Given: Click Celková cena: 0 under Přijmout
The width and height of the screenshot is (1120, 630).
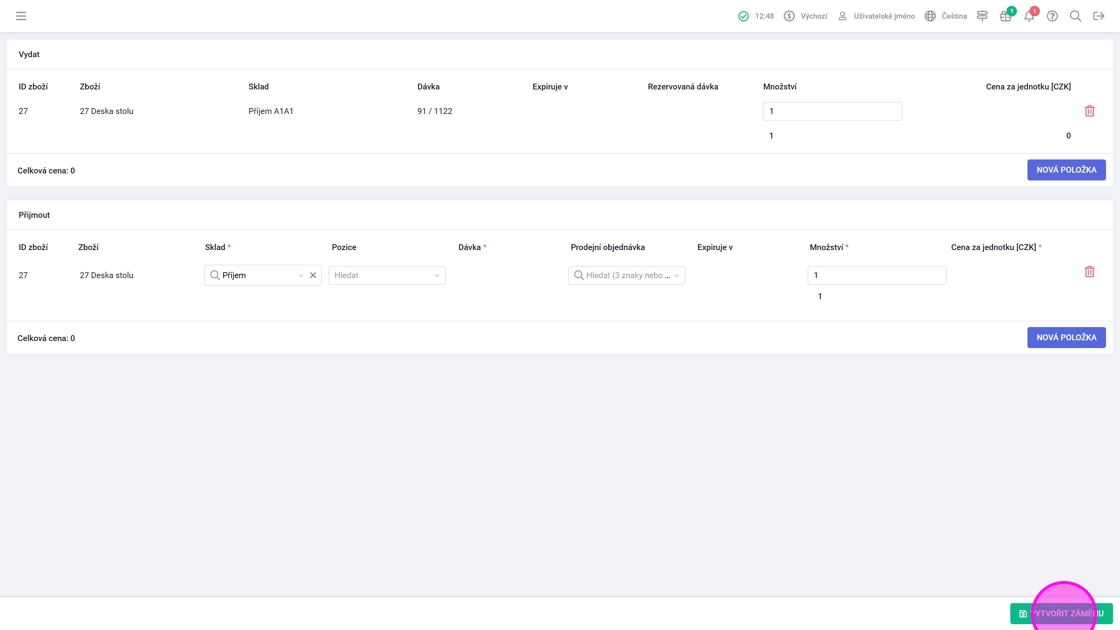Looking at the screenshot, I should (46, 338).
